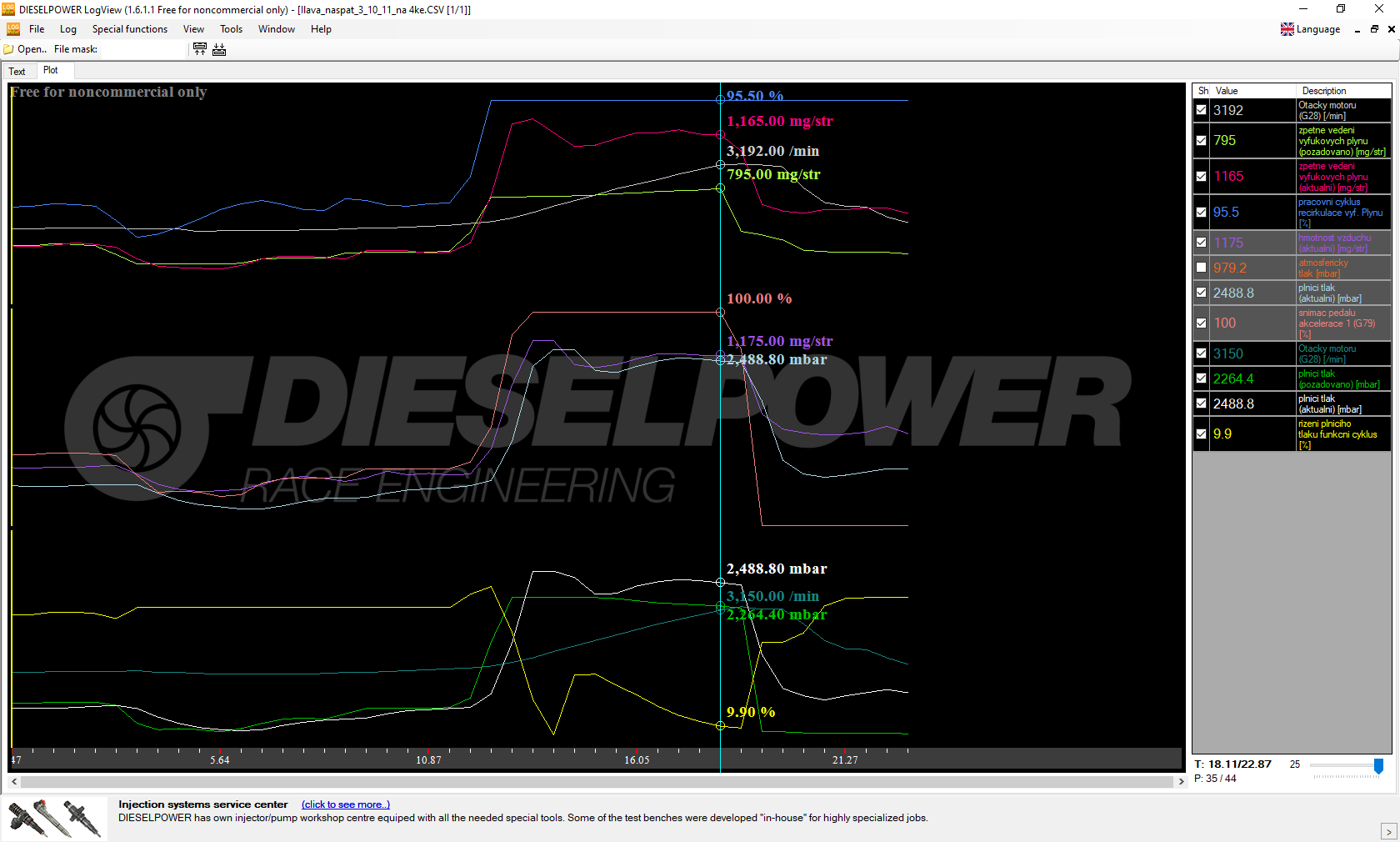Expand the View menu
This screenshot has width=1400, height=842.
tap(193, 29)
